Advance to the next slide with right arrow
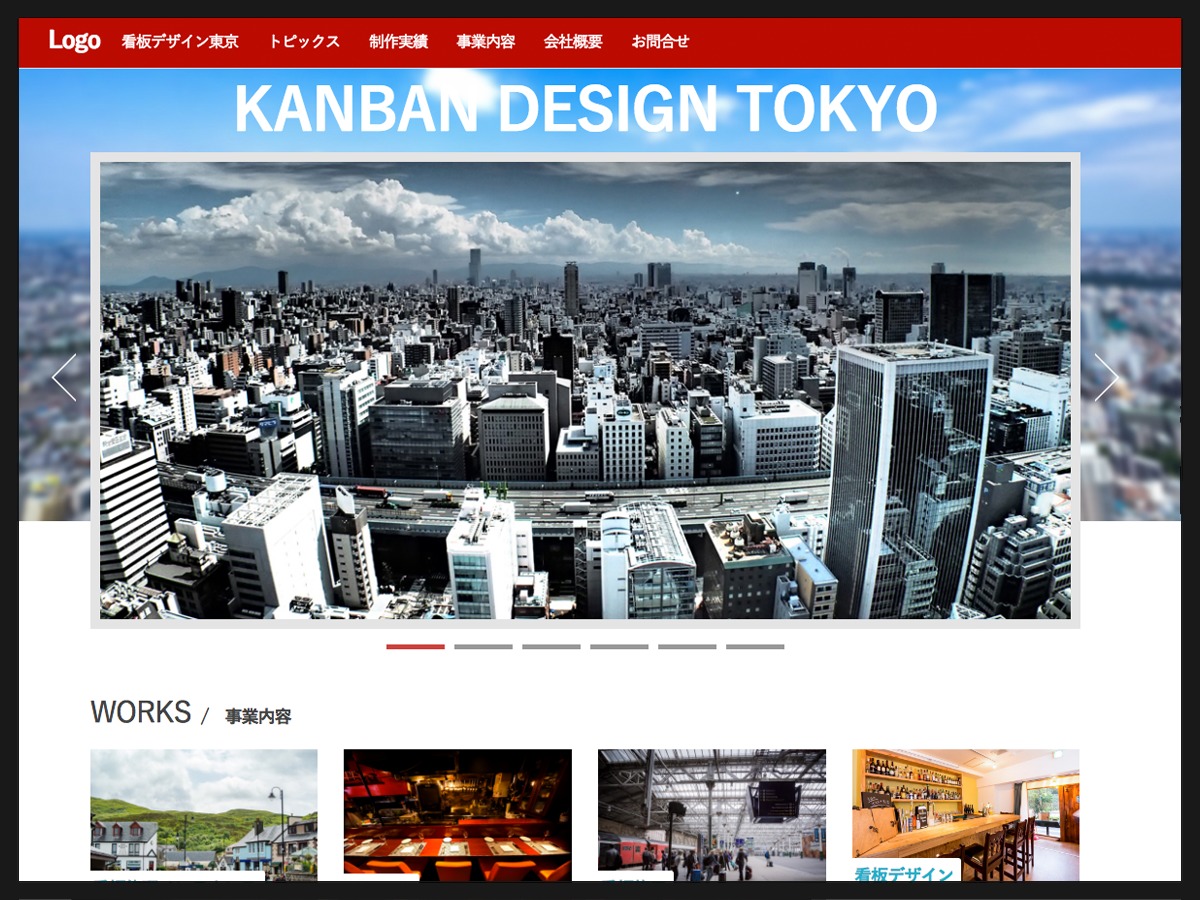The image size is (1200, 900). click(x=1106, y=378)
